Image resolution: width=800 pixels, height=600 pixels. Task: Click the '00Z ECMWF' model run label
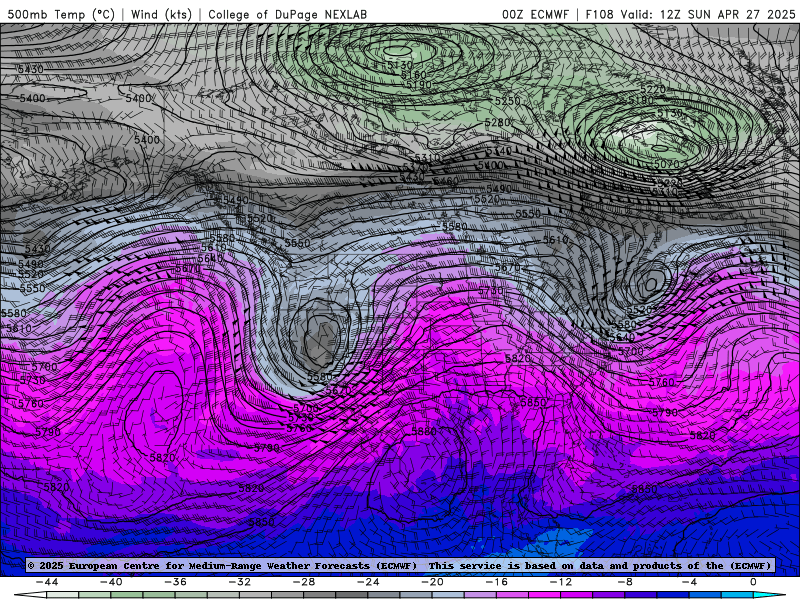pos(535,14)
